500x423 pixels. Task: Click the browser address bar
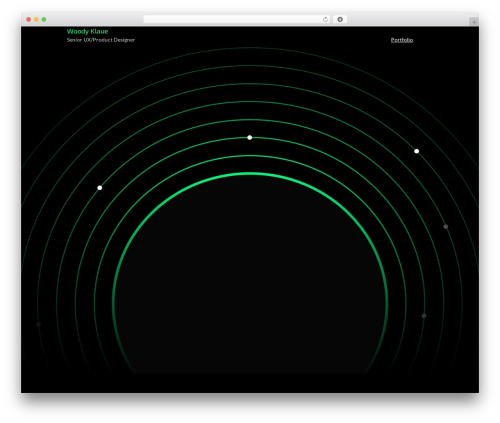pos(237,19)
